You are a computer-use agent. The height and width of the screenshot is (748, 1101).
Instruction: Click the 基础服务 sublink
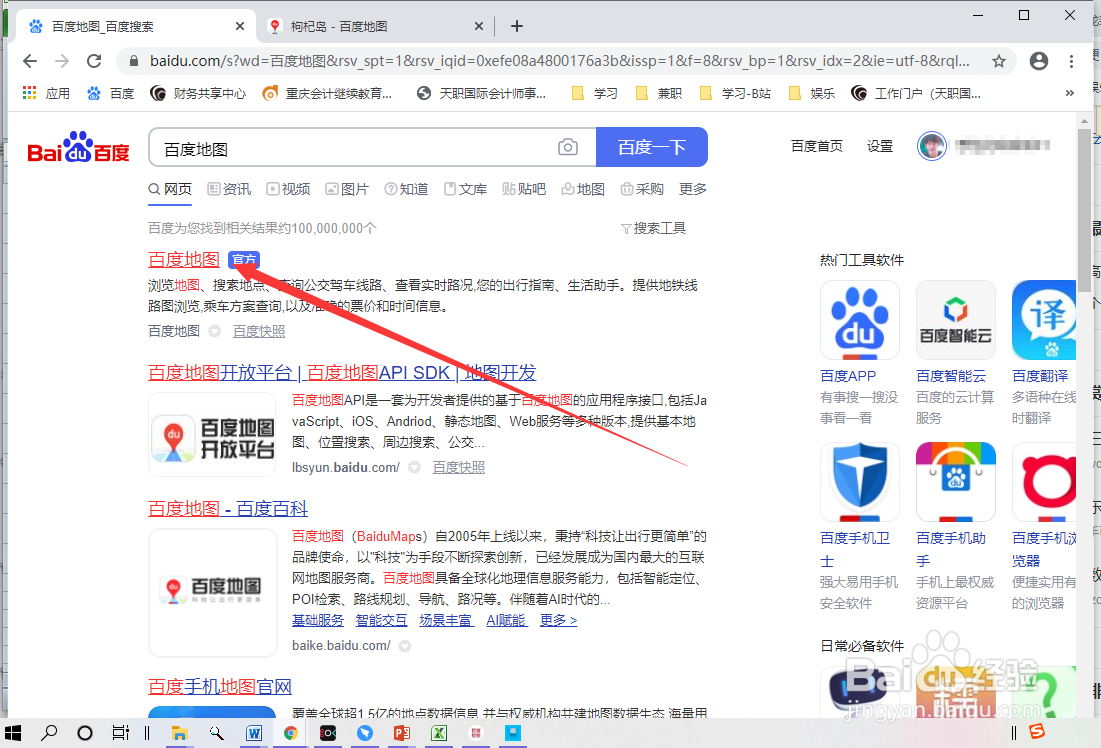point(318,620)
